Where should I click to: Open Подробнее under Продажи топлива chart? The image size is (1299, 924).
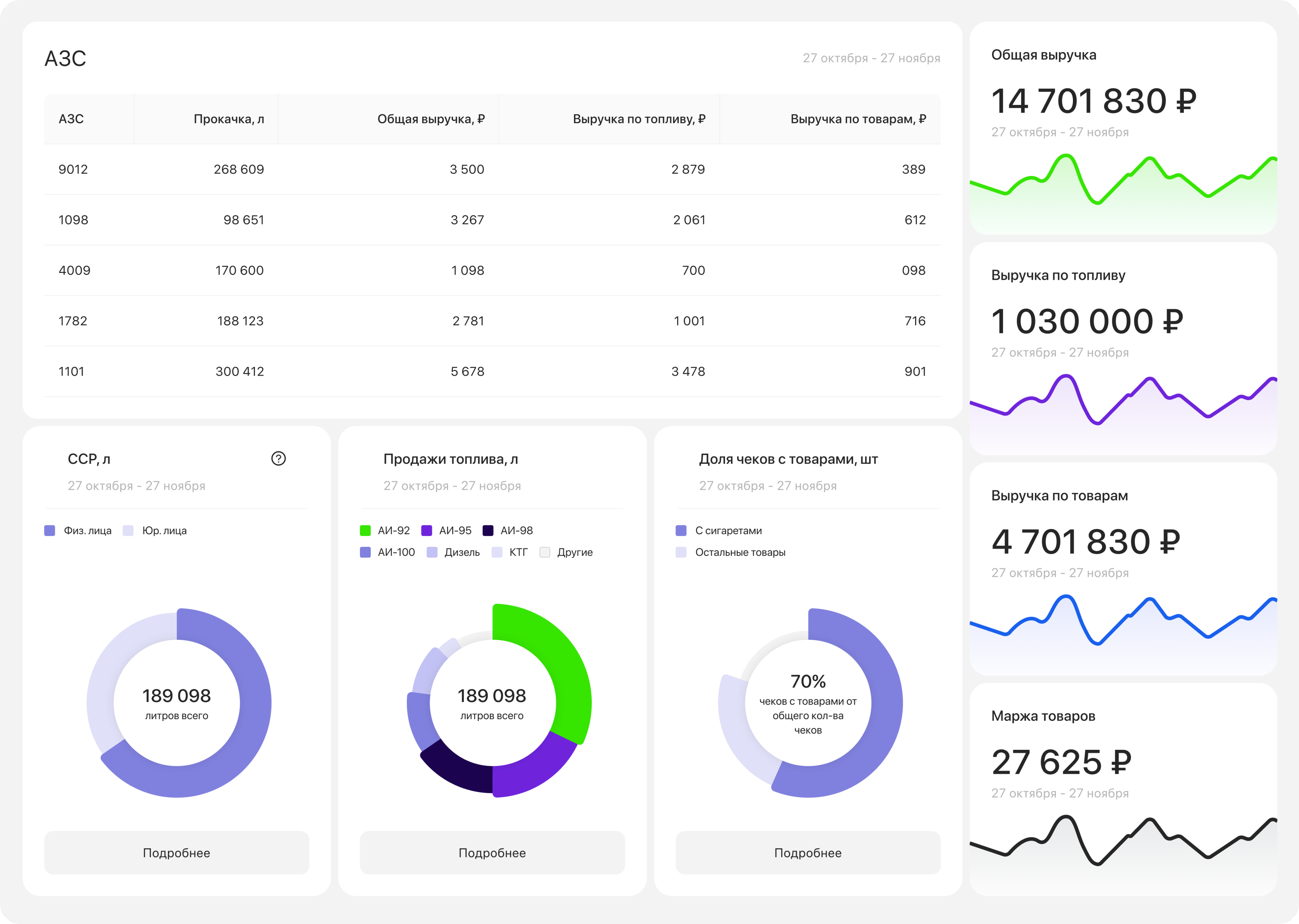pyautogui.click(x=492, y=852)
